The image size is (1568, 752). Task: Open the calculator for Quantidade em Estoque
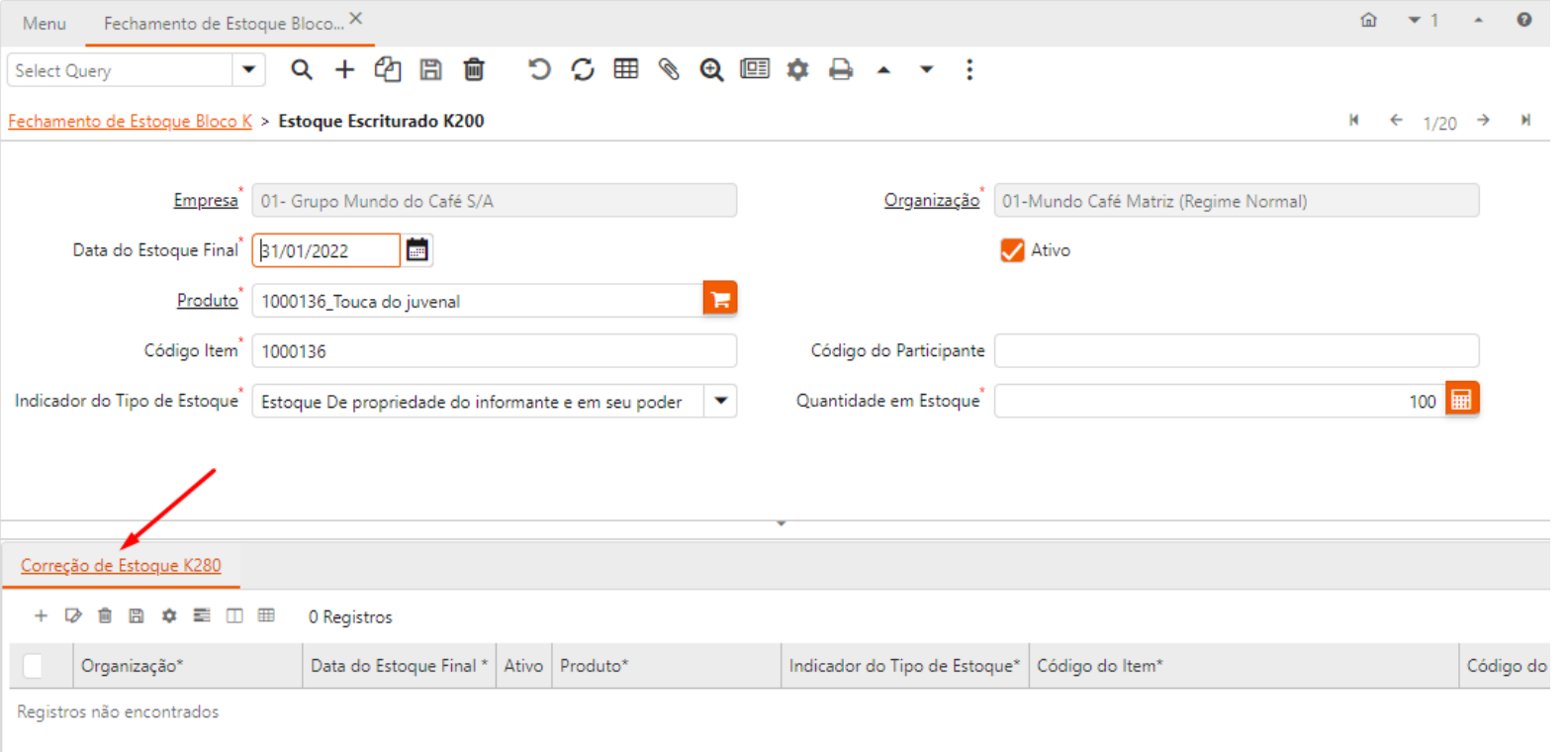coord(1461,400)
